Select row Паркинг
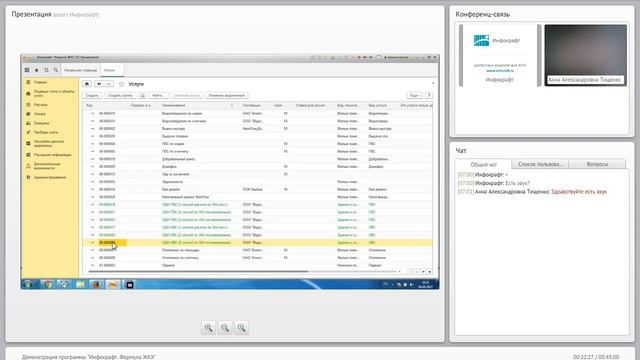Image resolution: width=640 pixels, height=360 pixels. [258, 265]
